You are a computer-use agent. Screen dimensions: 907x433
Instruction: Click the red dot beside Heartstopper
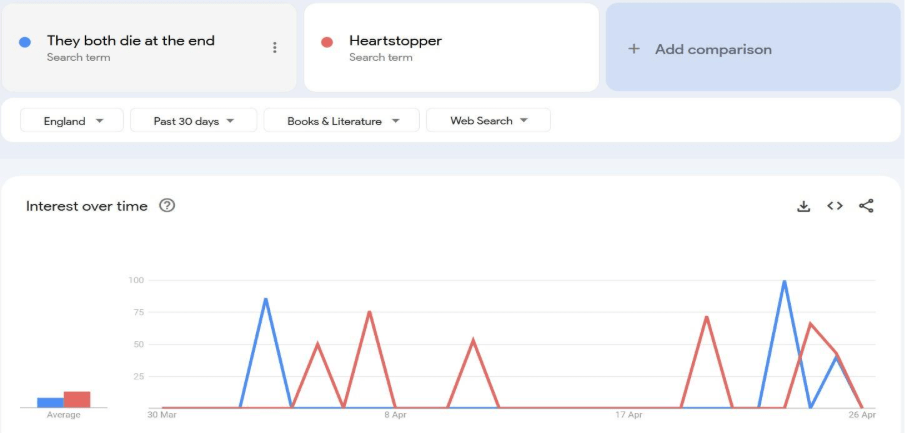[327, 42]
